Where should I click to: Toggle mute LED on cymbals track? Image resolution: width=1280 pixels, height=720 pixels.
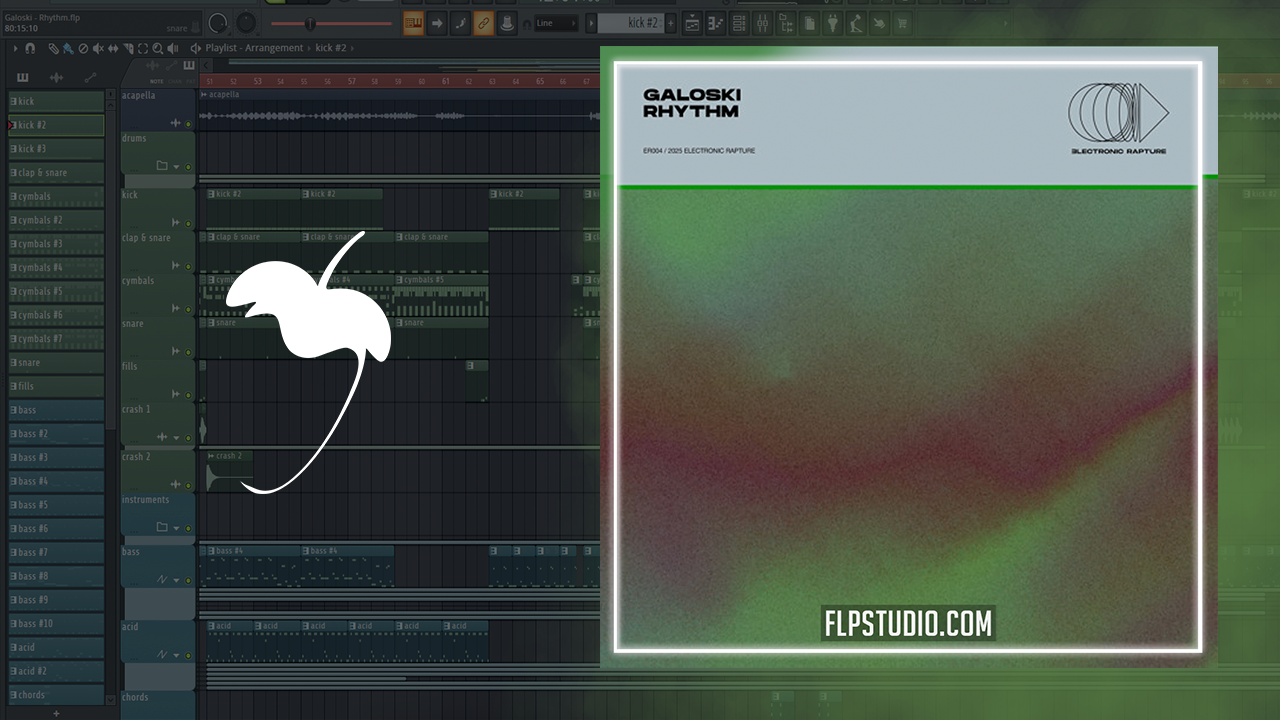(188, 309)
